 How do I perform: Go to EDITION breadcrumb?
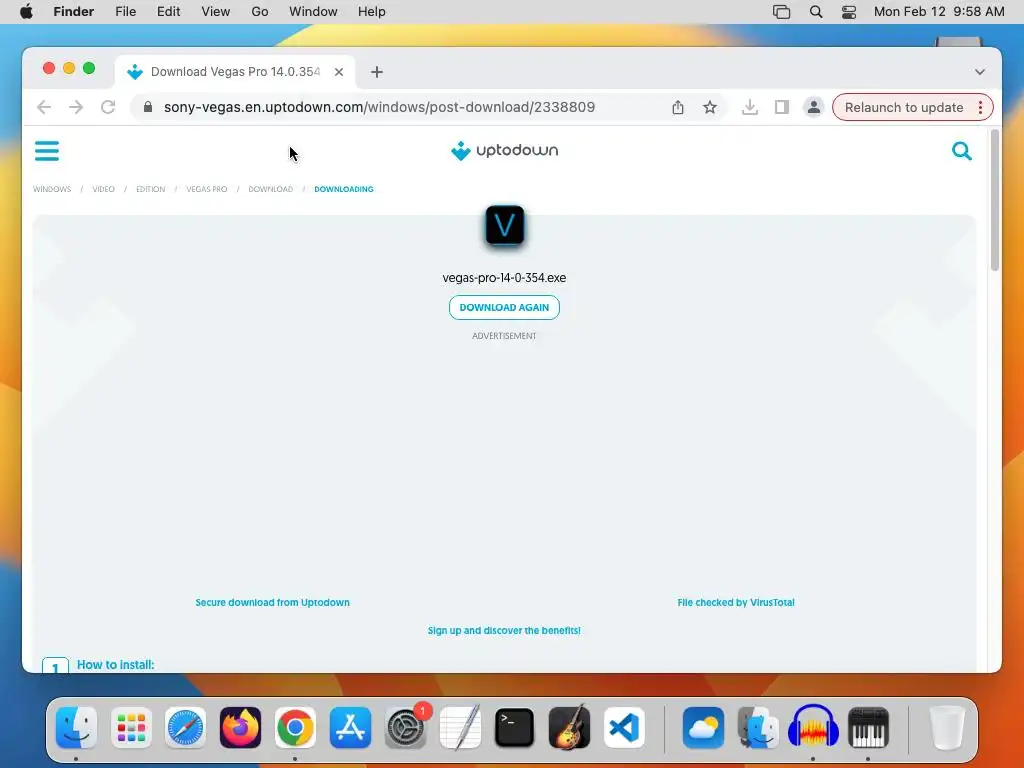pyautogui.click(x=150, y=189)
